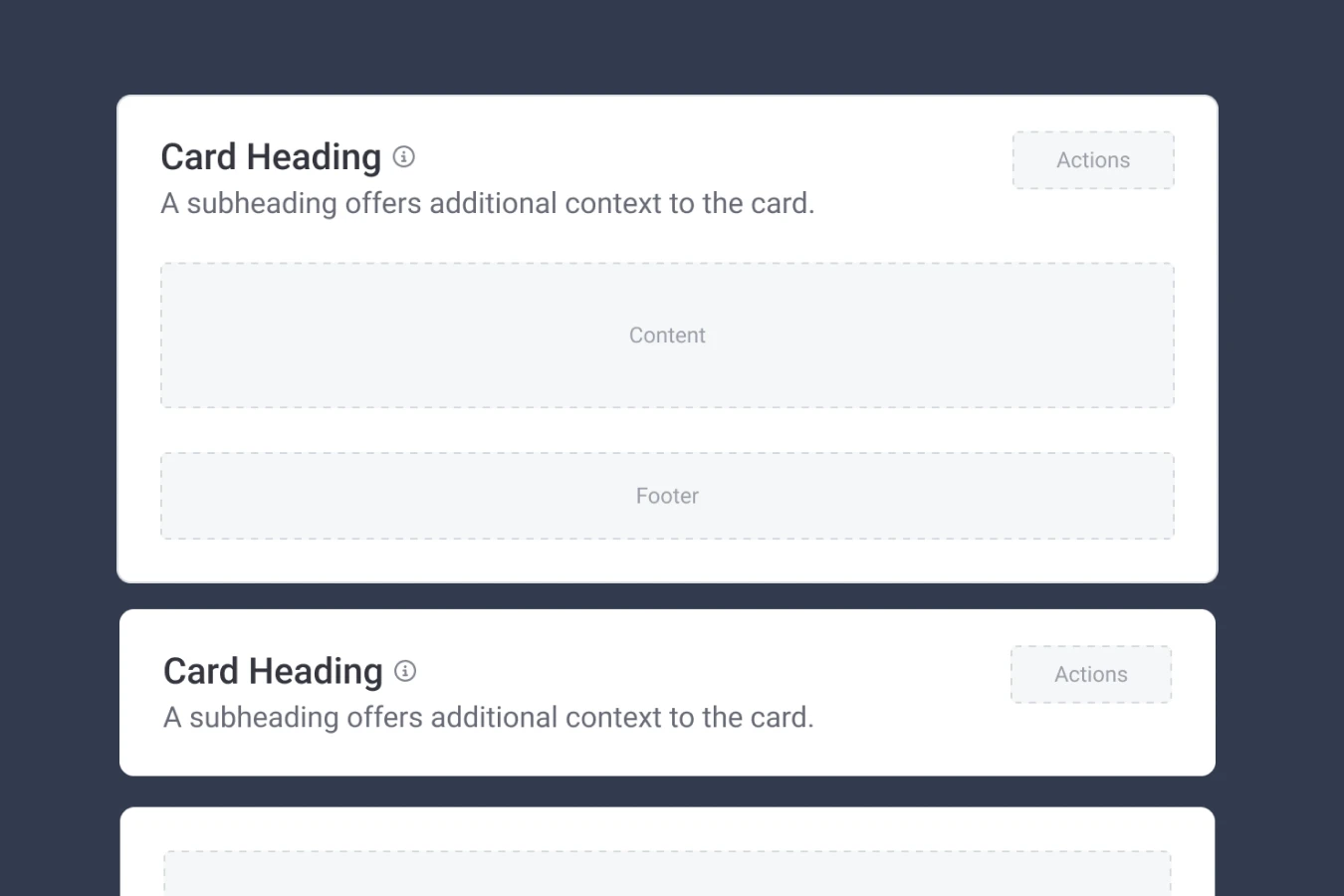1344x896 pixels.
Task: Click the dashed placeholder in the bottom partial card
Action: click(667, 873)
